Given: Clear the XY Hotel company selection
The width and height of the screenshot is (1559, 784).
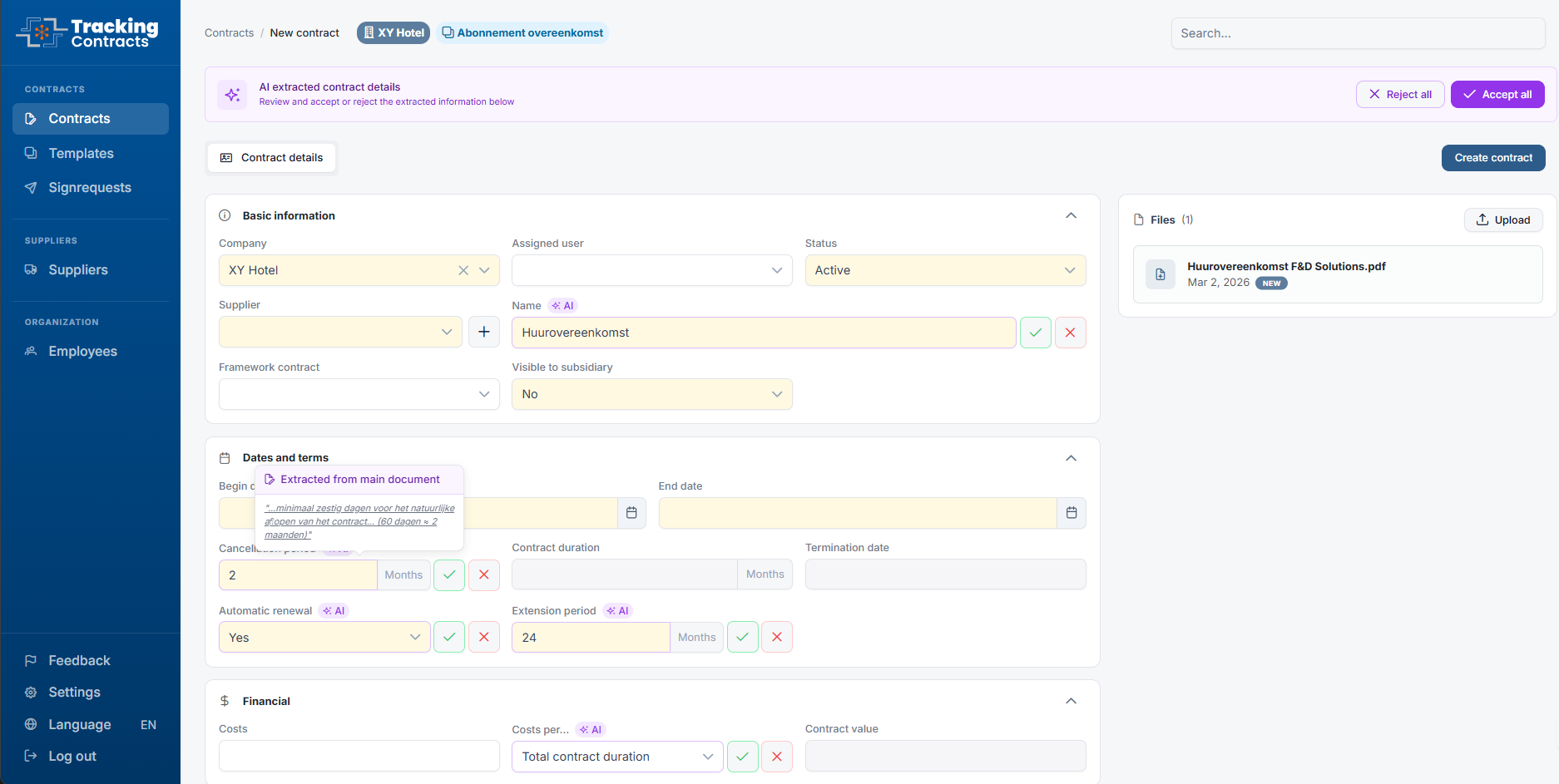Looking at the screenshot, I should 463,270.
